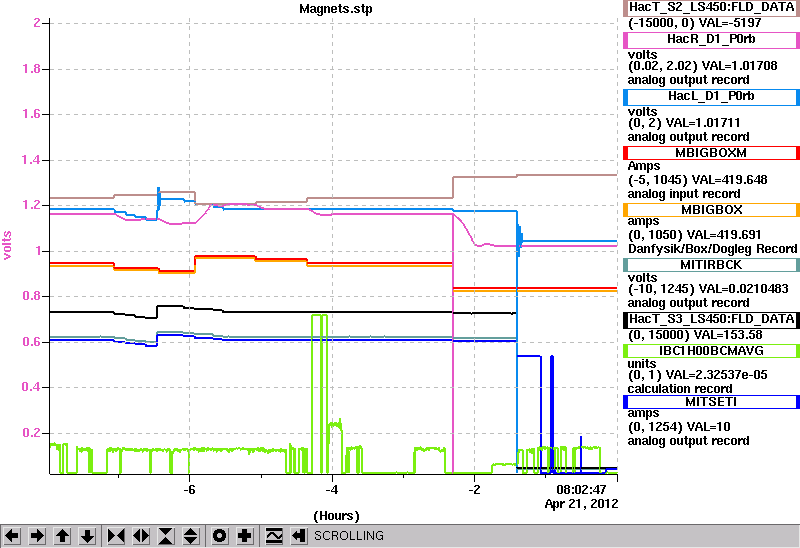
Task: Click the horizontal zoom-out diamond icon
Action: (141, 536)
